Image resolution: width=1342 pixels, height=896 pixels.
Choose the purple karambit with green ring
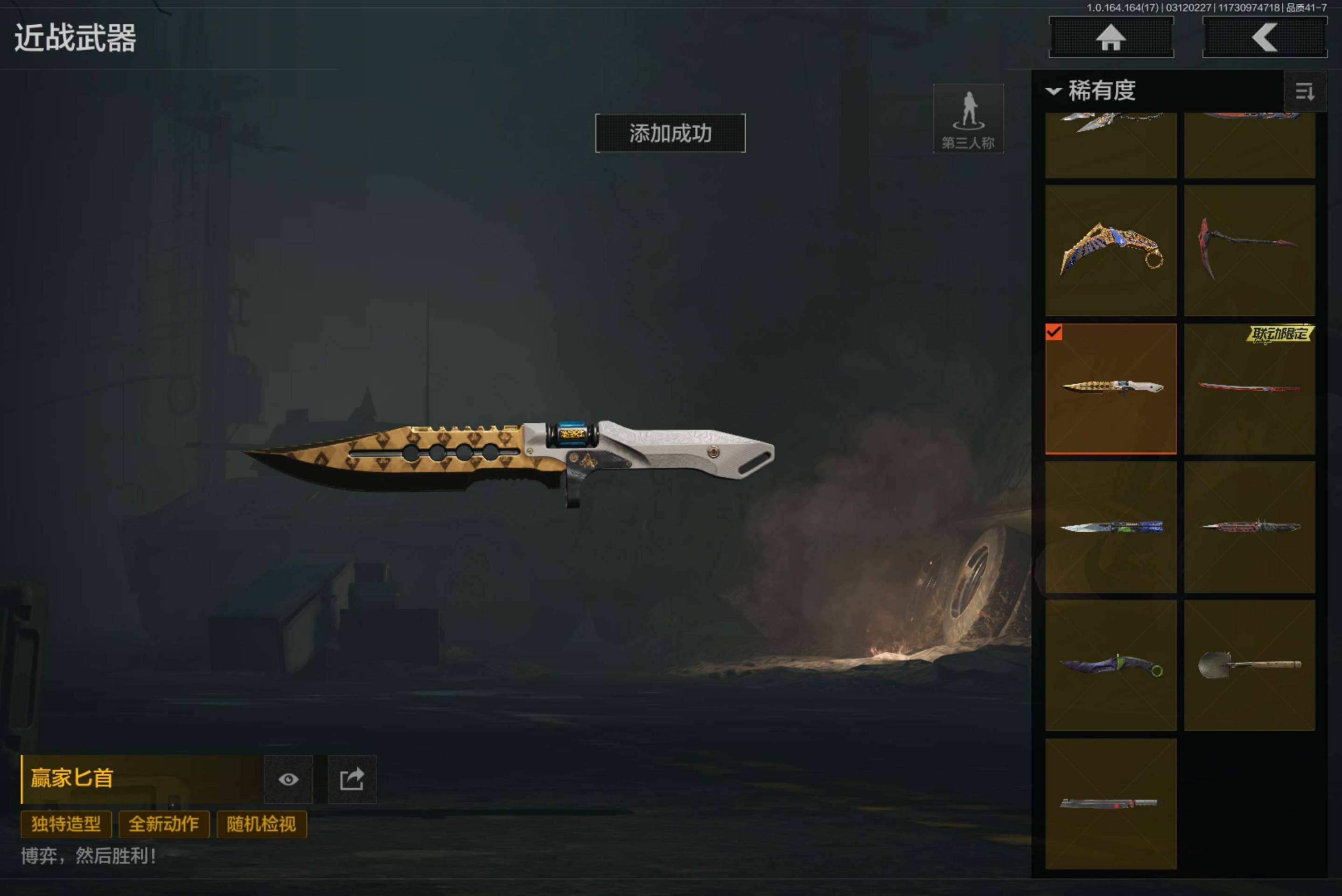(x=1111, y=665)
